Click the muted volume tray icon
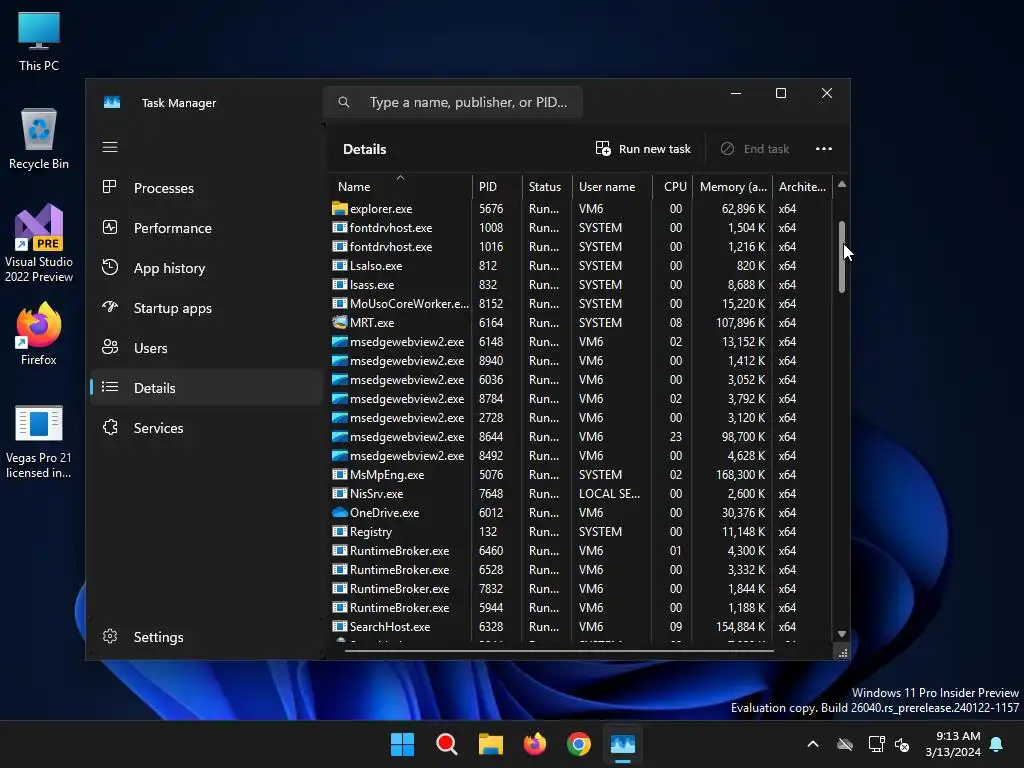This screenshot has height=768, width=1024. pos(902,744)
